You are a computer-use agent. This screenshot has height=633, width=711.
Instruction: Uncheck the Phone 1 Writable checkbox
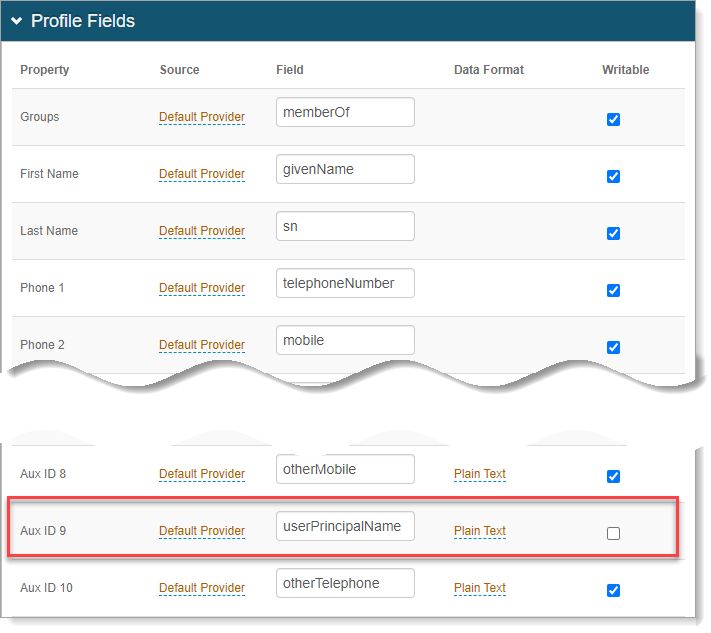pos(613,290)
